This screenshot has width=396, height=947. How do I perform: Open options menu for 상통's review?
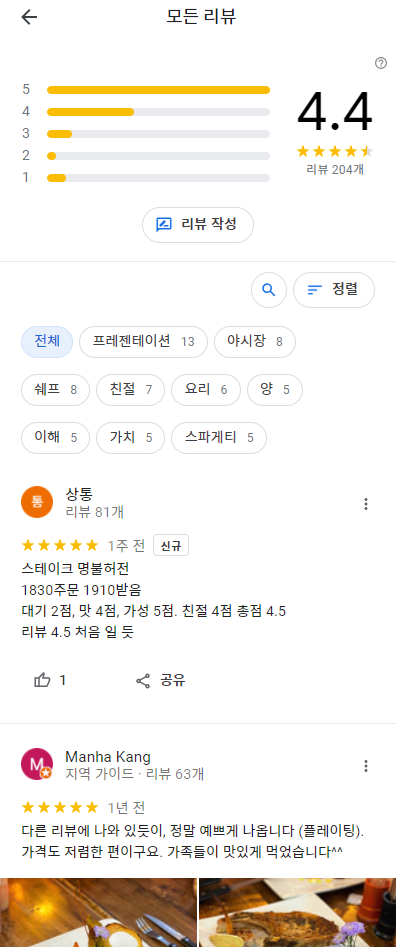pos(366,504)
